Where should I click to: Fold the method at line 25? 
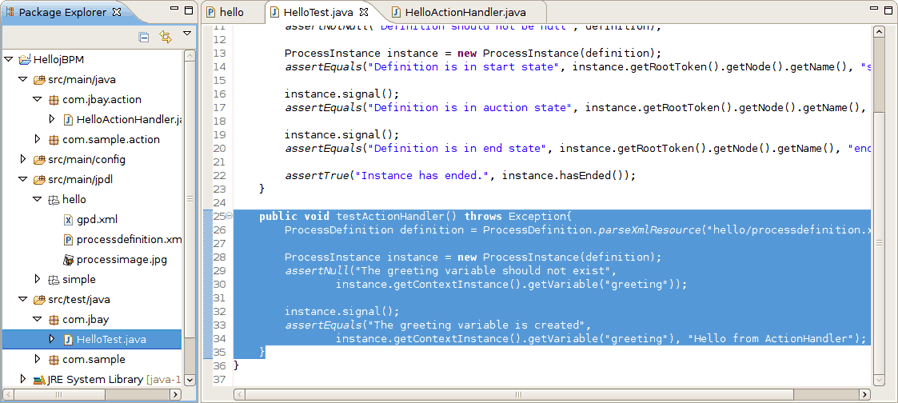229,216
